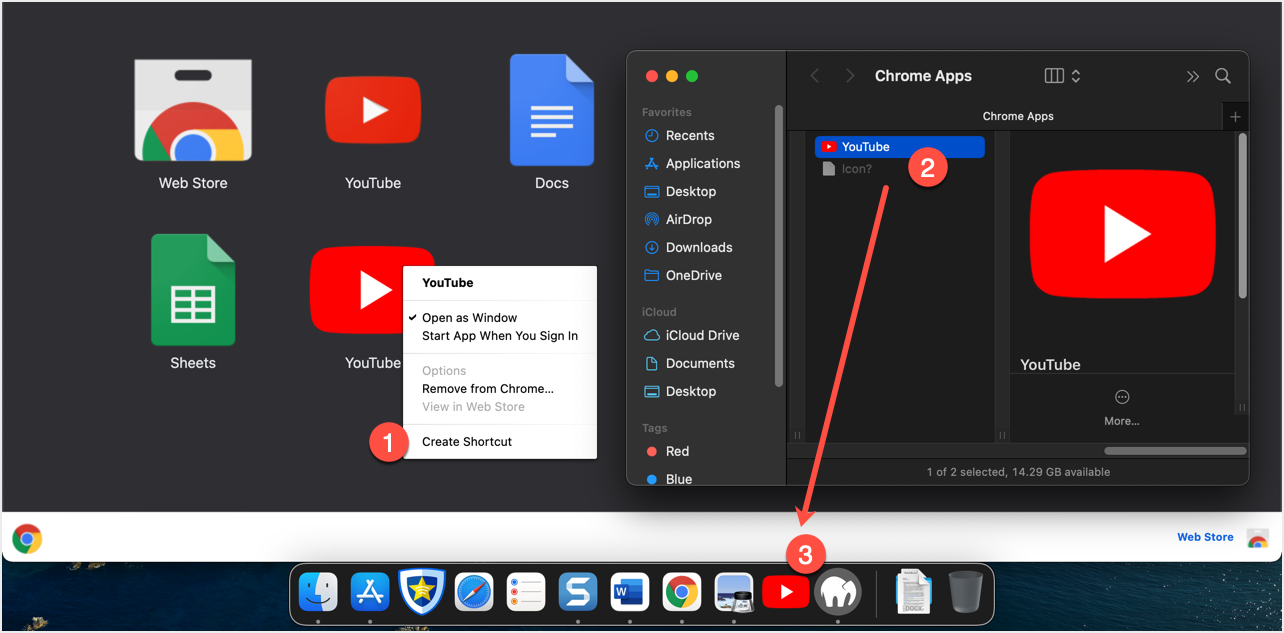Launch the Docs app icon
This screenshot has width=1284, height=633.
point(551,111)
